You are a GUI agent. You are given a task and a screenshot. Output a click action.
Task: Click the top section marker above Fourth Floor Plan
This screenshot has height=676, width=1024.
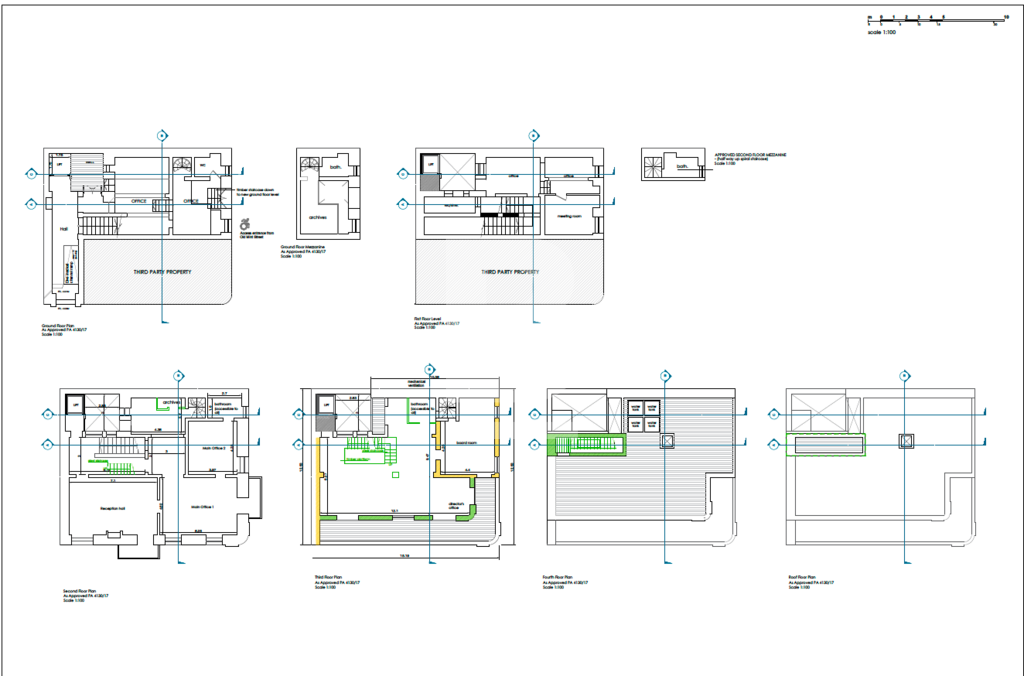tap(665, 375)
